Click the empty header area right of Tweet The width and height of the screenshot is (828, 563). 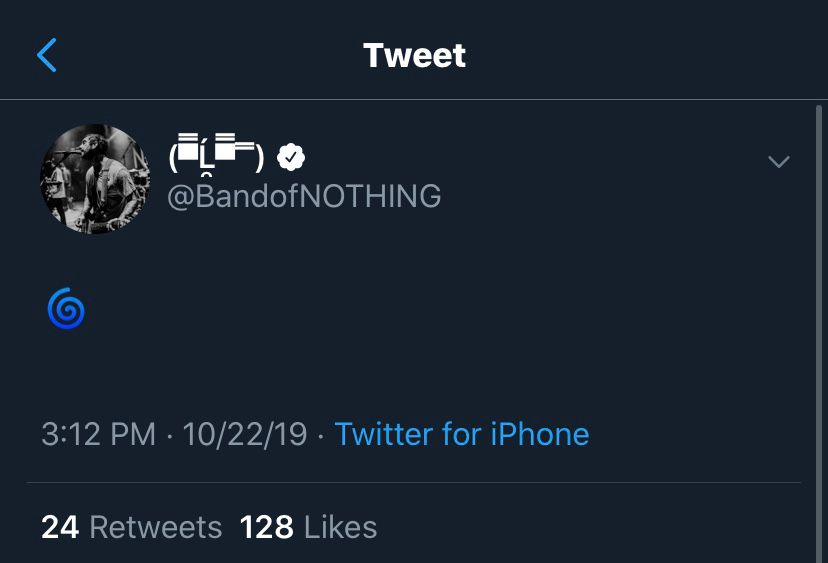pos(650,55)
